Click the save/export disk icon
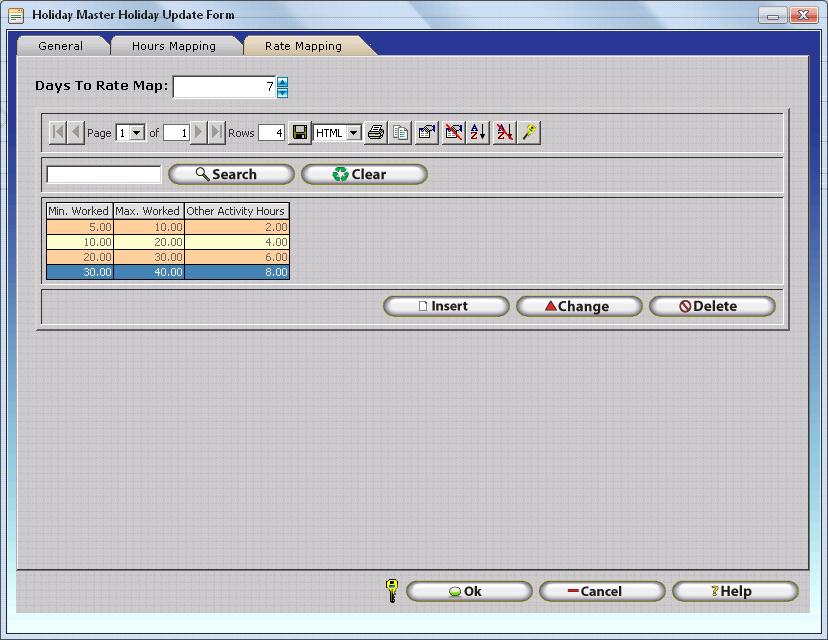This screenshot has width=828, height=640. (x=299, y=133)
